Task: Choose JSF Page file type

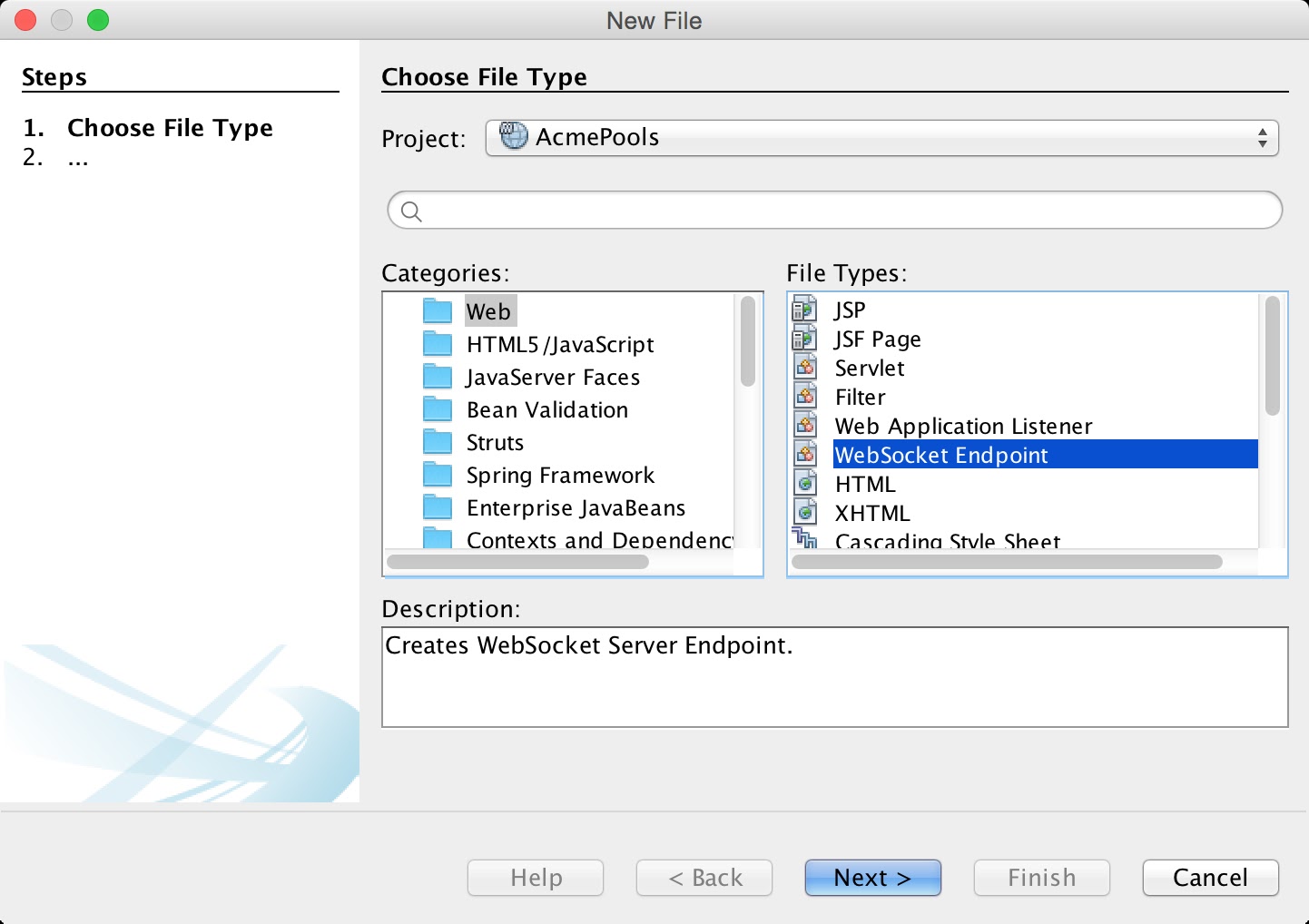Action: click(878, 339)
